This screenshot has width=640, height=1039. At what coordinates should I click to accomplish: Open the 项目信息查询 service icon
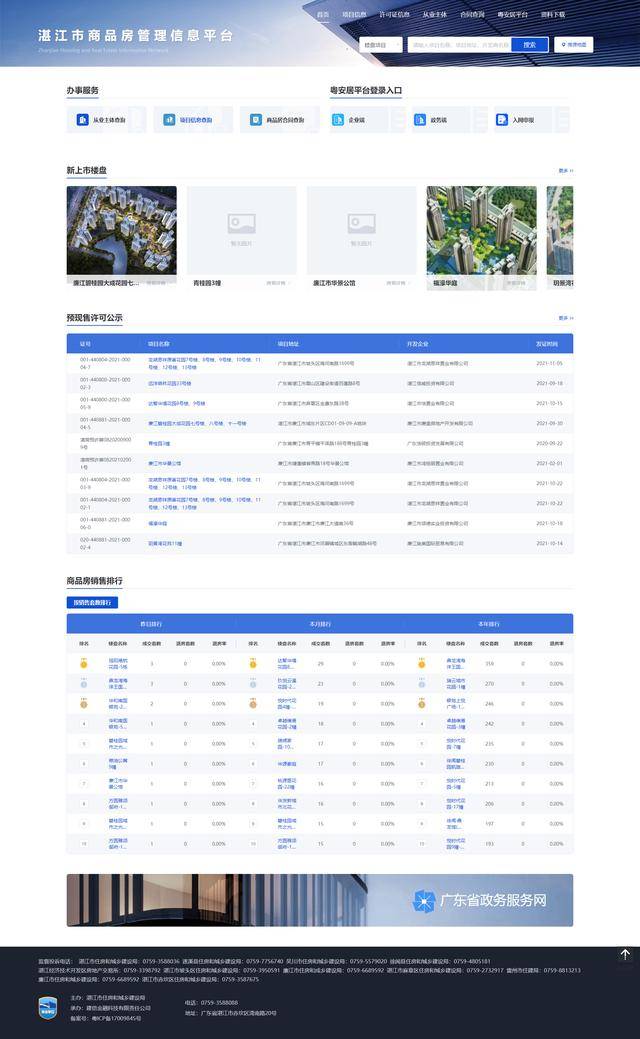(169, 120)
